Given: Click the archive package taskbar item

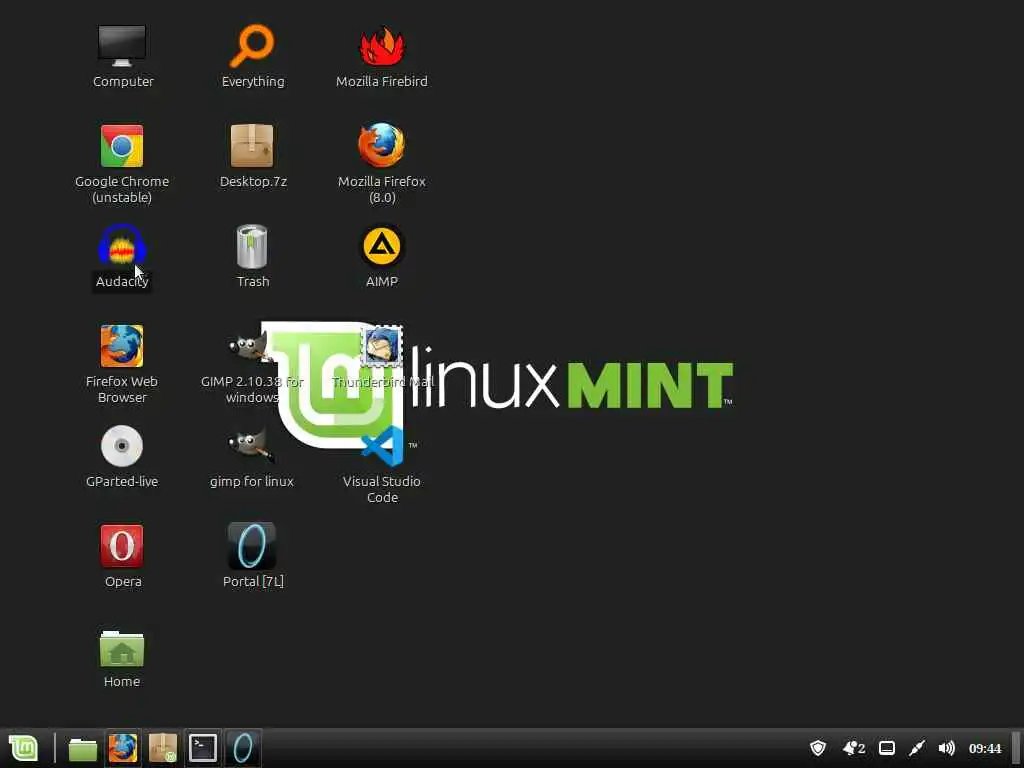Looking at the screenshot, I should tap(163, 748).
